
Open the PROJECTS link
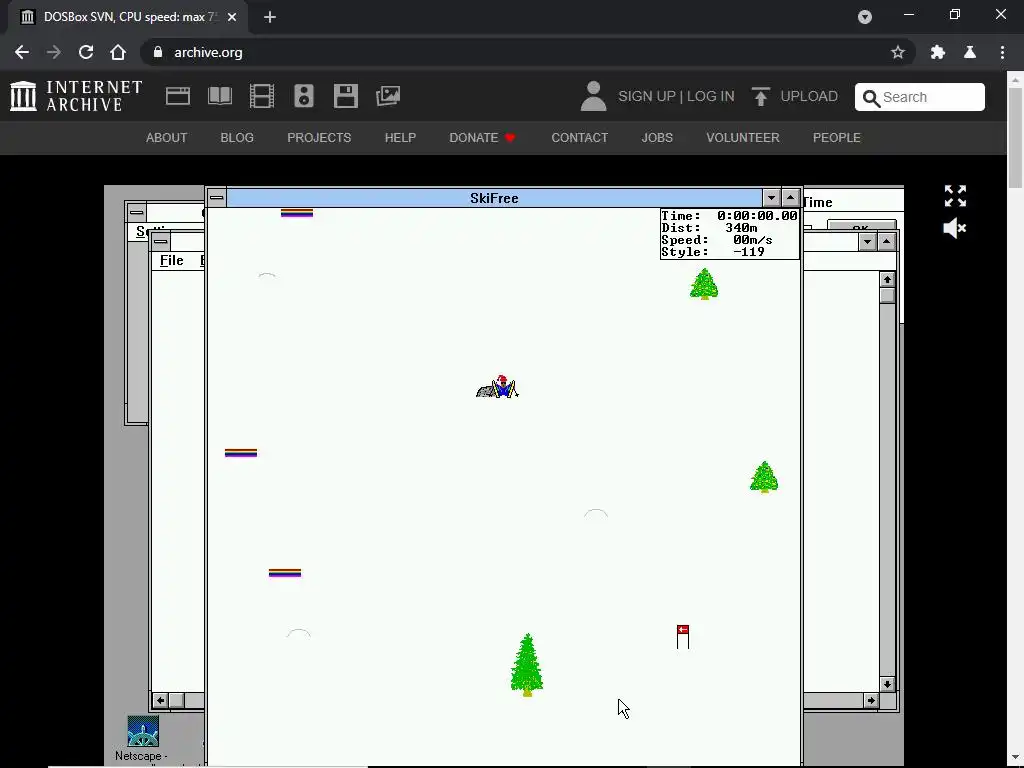click(x=319, y=138)
